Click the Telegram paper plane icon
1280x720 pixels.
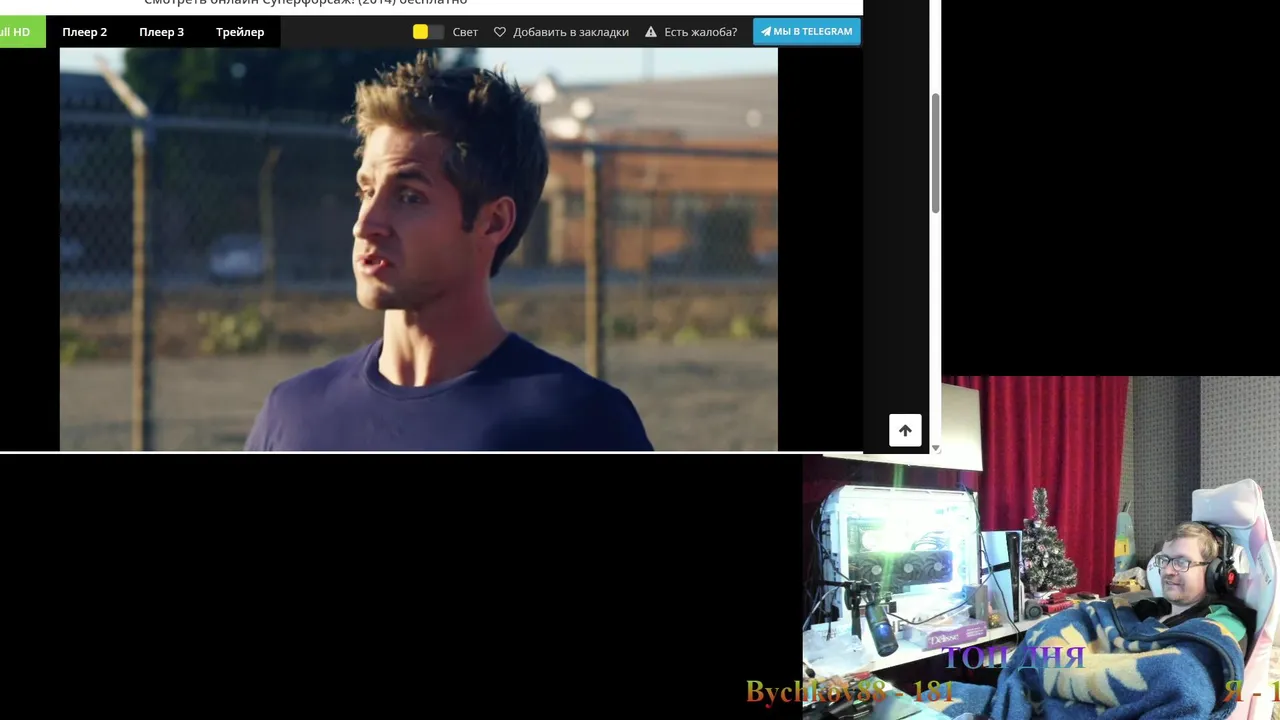point(766,31)
